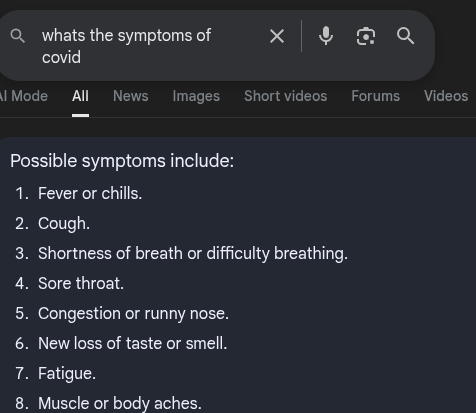Open the Short videos tab
Viewport: 476px width, 413px height.
[x=285, y=96]
